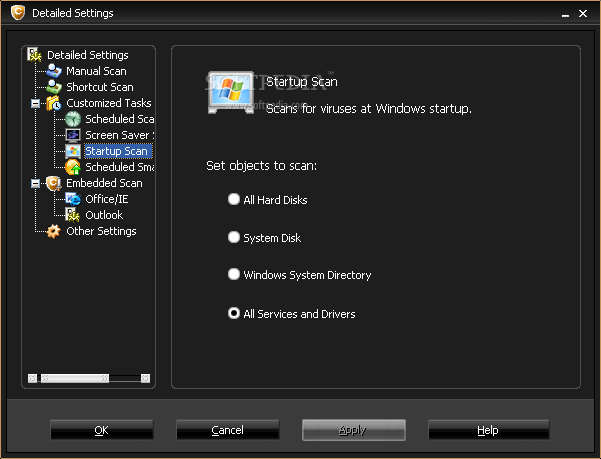Click the Outlook icon in tree

(x=73, y=215)
